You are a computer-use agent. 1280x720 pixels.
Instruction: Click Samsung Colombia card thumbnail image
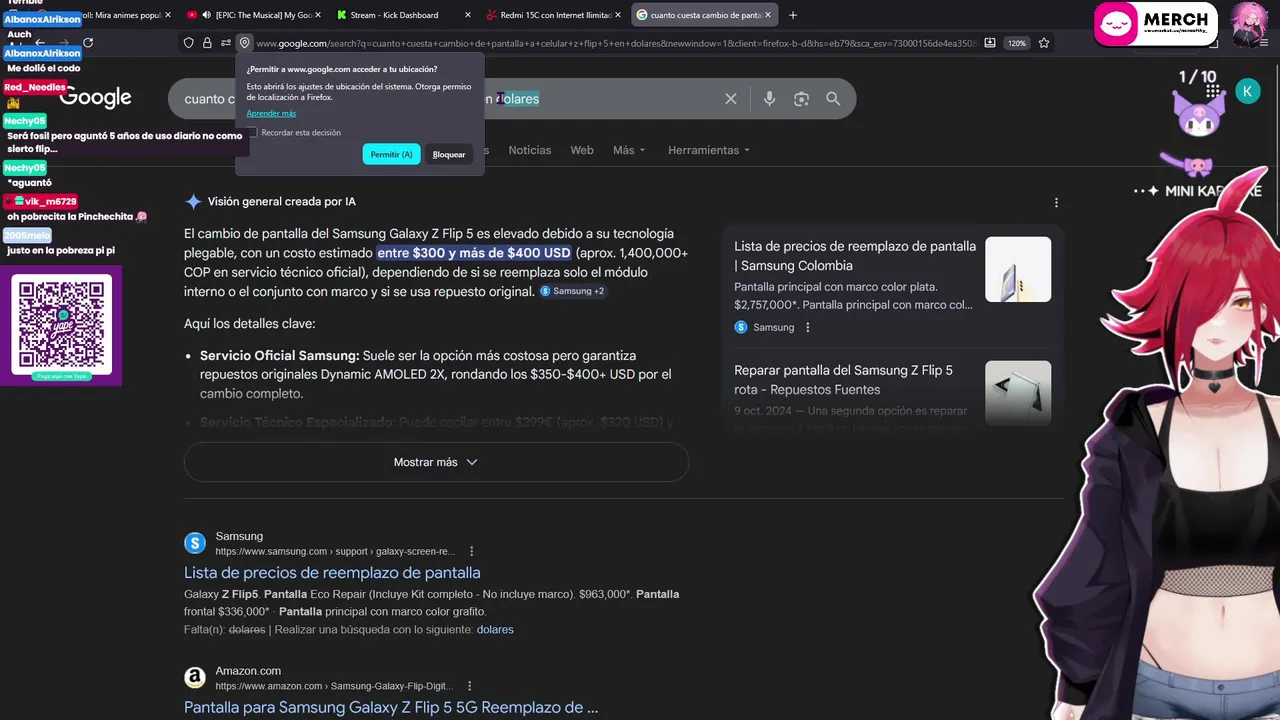click(x=1018, y=269)
